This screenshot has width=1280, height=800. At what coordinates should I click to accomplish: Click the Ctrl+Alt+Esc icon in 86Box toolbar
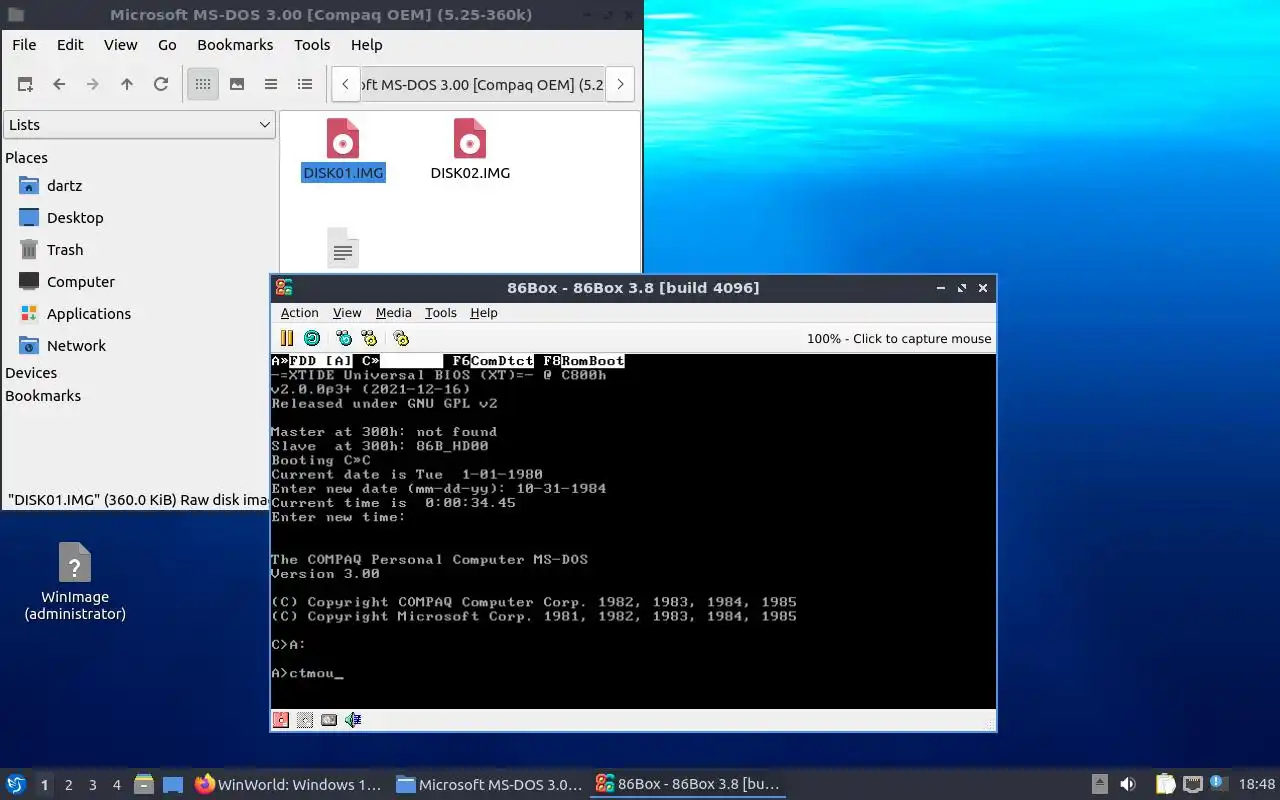pos(369,338)
